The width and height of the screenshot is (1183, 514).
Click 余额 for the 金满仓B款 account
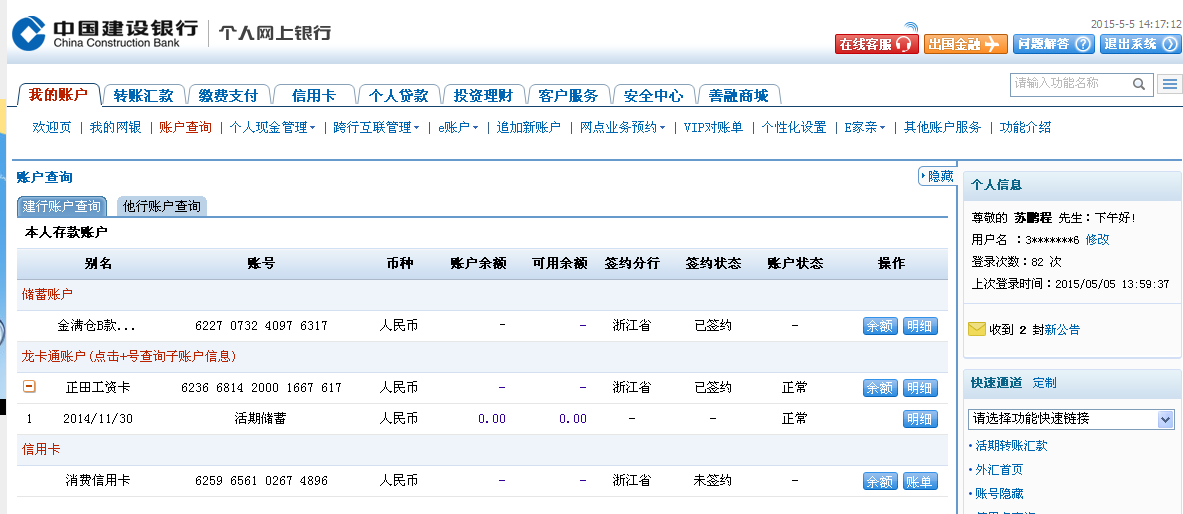click(880, 326)
